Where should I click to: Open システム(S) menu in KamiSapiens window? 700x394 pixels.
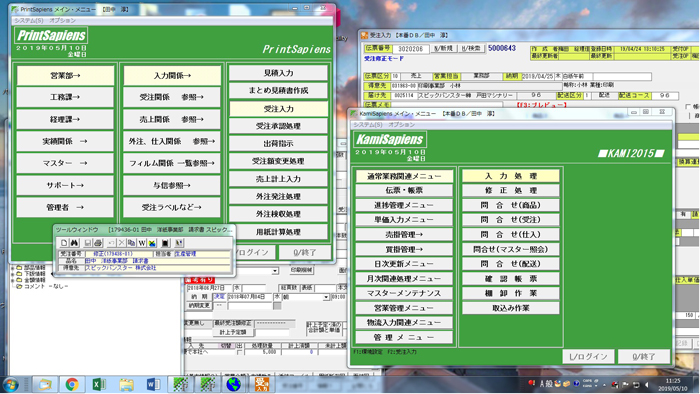pyautogui.click(x=368, y=125)
